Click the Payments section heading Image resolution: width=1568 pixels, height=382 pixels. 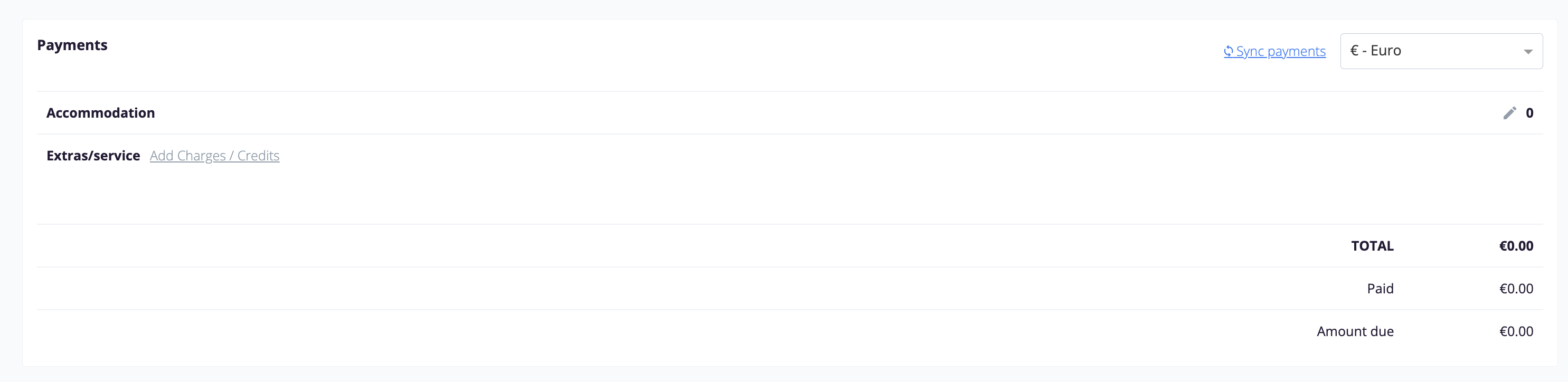tap(72, 45)
